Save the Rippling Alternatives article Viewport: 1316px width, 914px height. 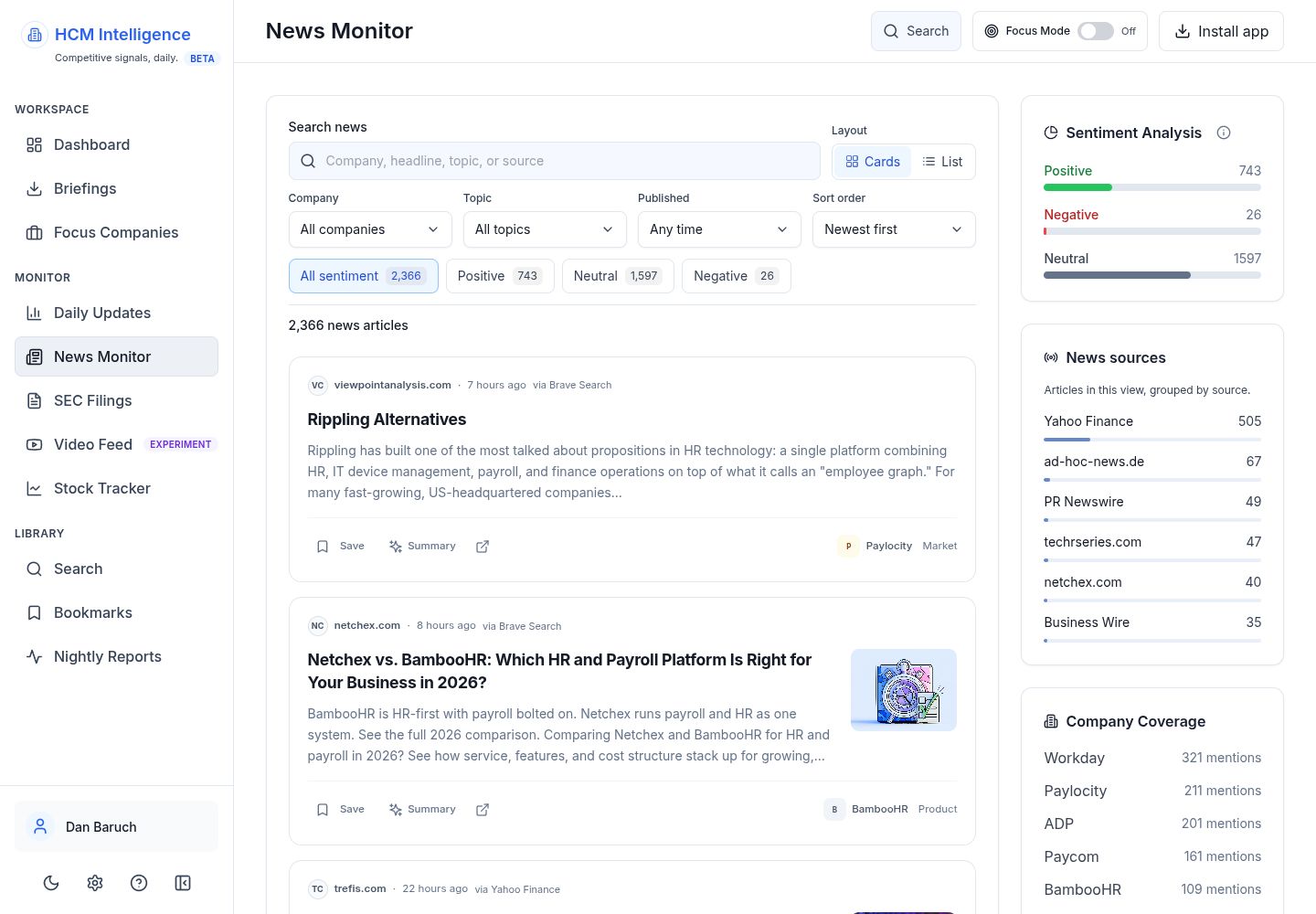pos(340,547)
